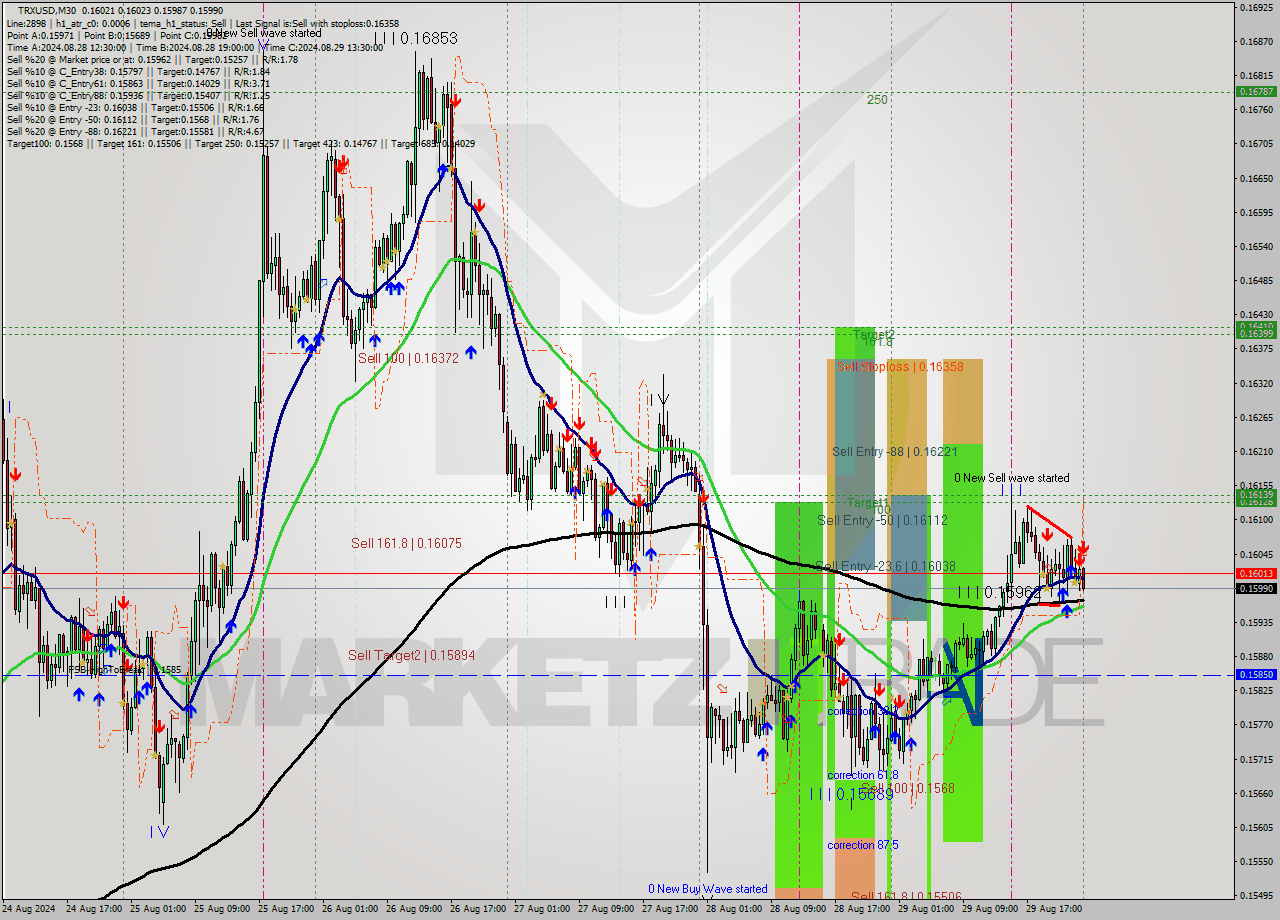
Task: Click the 'C_Entry61: 0.15863' line
Action: pyautogui.click(x=138, y=83)
